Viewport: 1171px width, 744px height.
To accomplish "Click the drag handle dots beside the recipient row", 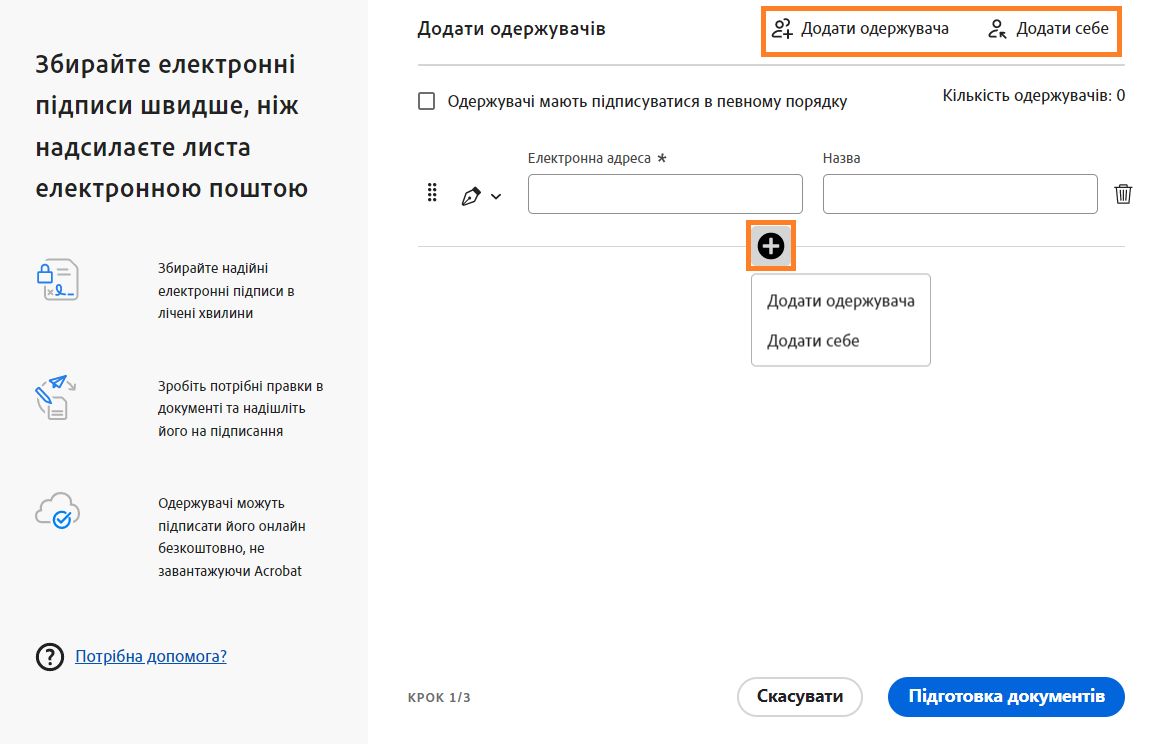I will click(431, 193).
